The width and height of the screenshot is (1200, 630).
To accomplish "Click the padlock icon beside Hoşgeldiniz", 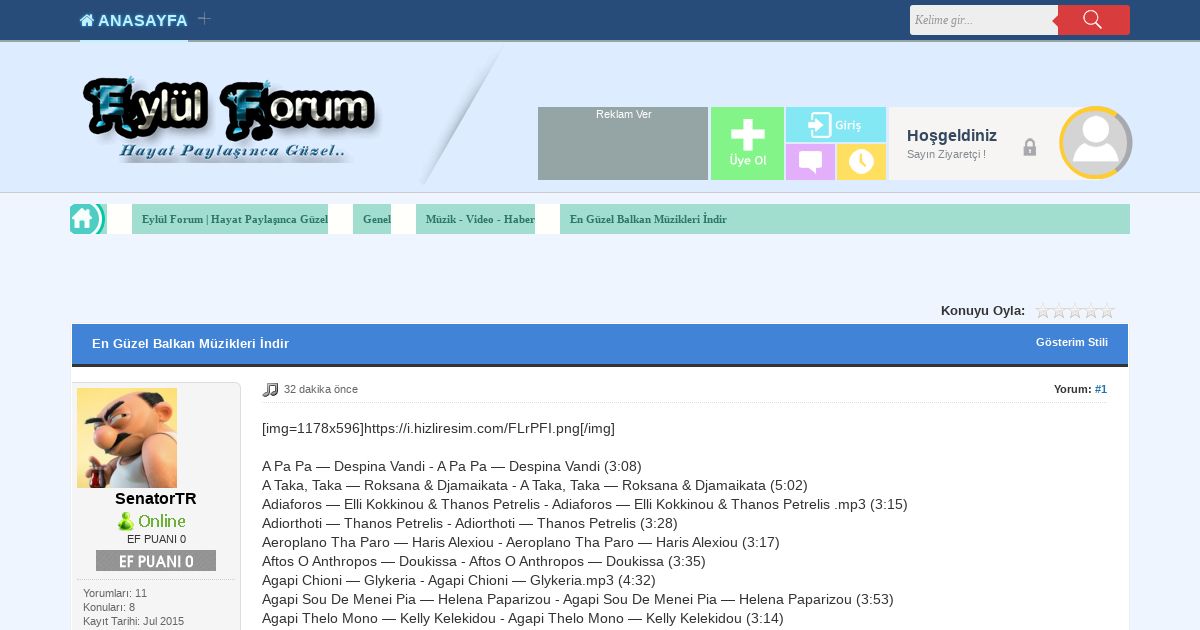I will [1029, 147].
